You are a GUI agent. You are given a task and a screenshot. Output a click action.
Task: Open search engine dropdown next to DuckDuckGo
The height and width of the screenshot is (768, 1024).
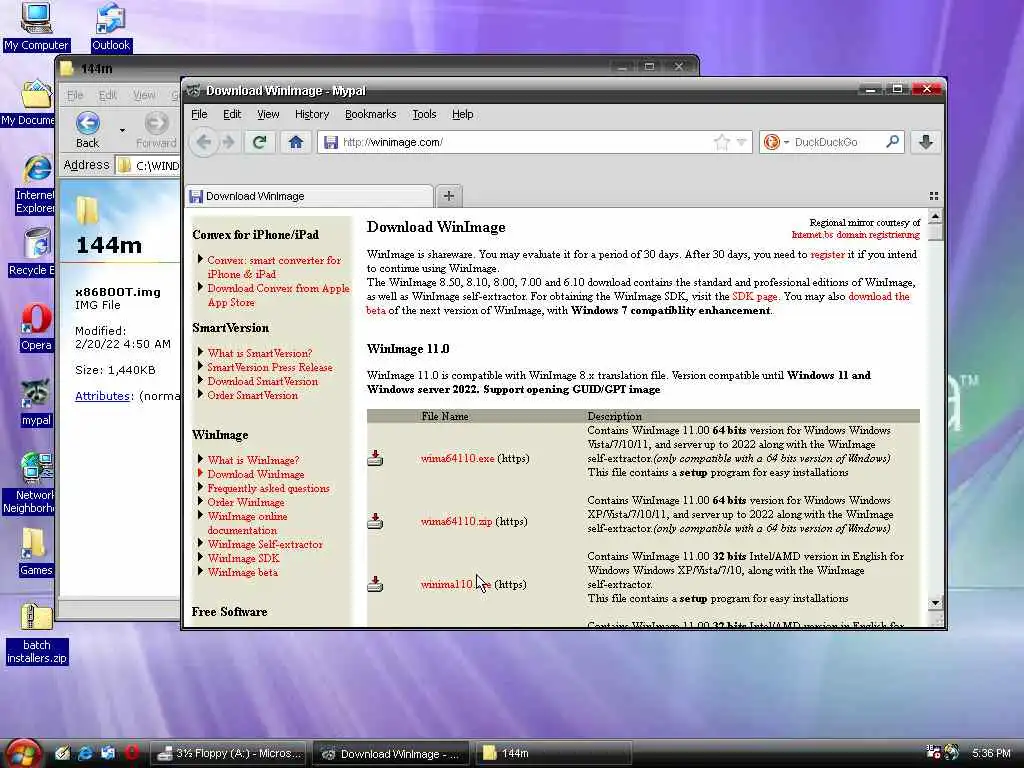[x=786, y=142]
